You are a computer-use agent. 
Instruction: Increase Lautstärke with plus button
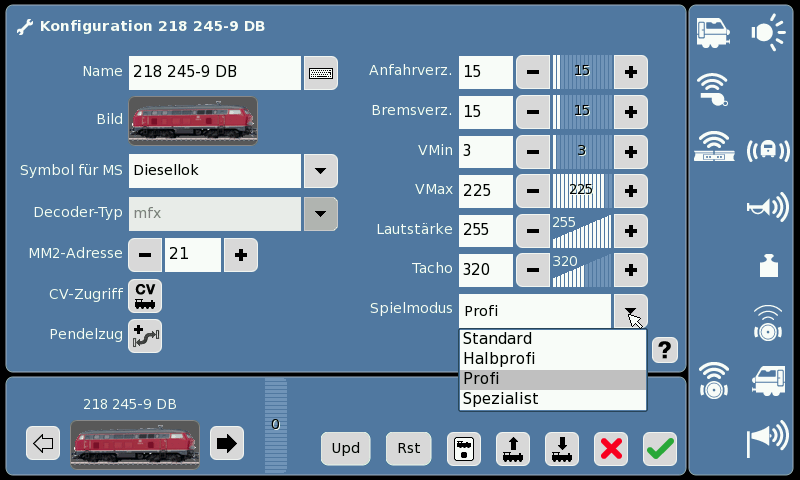(x=631, y=231)
